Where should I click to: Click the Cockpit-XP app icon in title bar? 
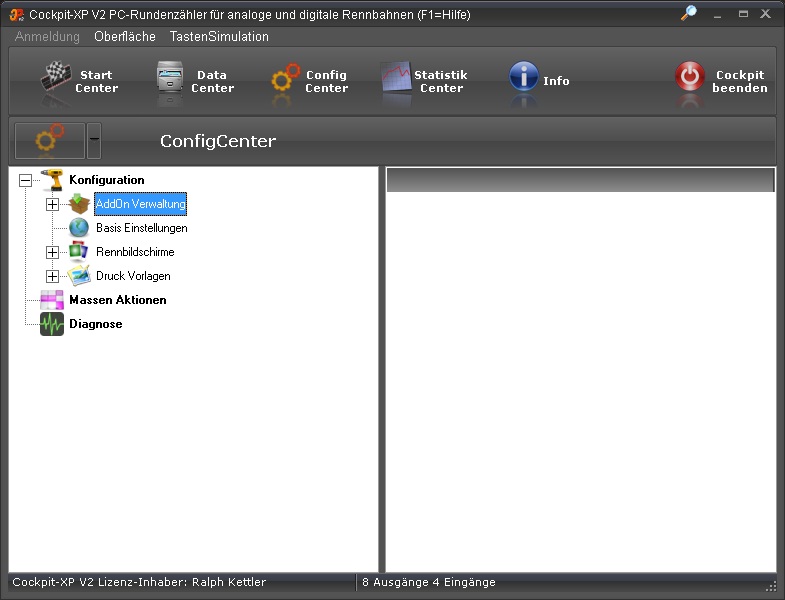point(17,15)
